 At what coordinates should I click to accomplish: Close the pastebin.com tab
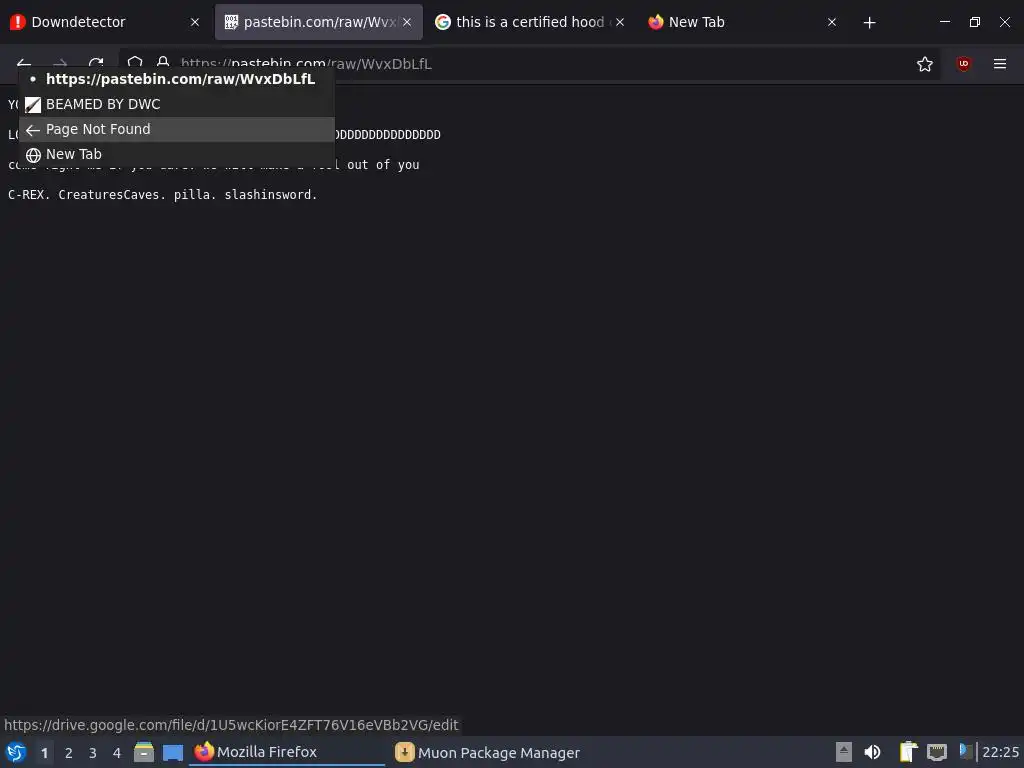click(x=407, y=22)
